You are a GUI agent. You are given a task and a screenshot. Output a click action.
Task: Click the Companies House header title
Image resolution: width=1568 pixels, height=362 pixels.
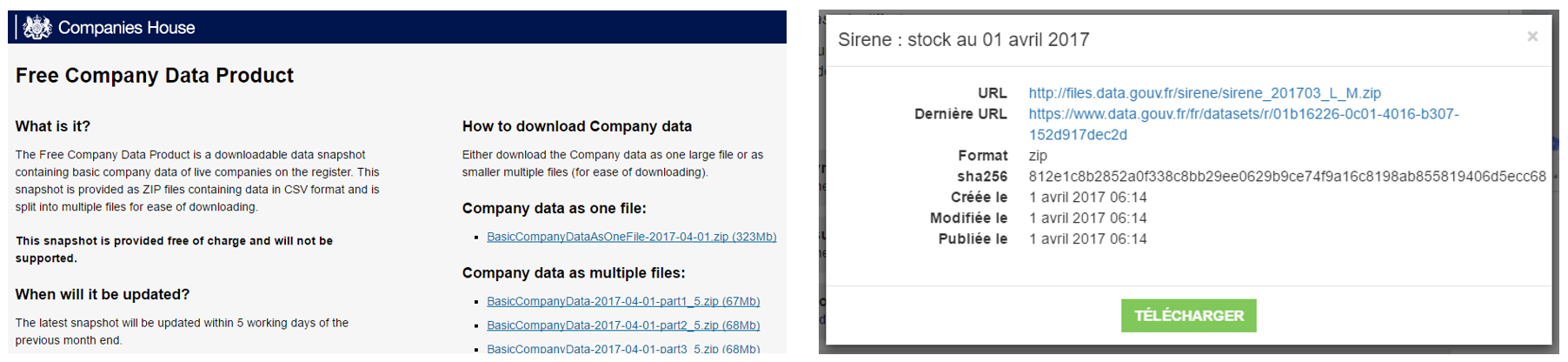click(x=126, y=28)
